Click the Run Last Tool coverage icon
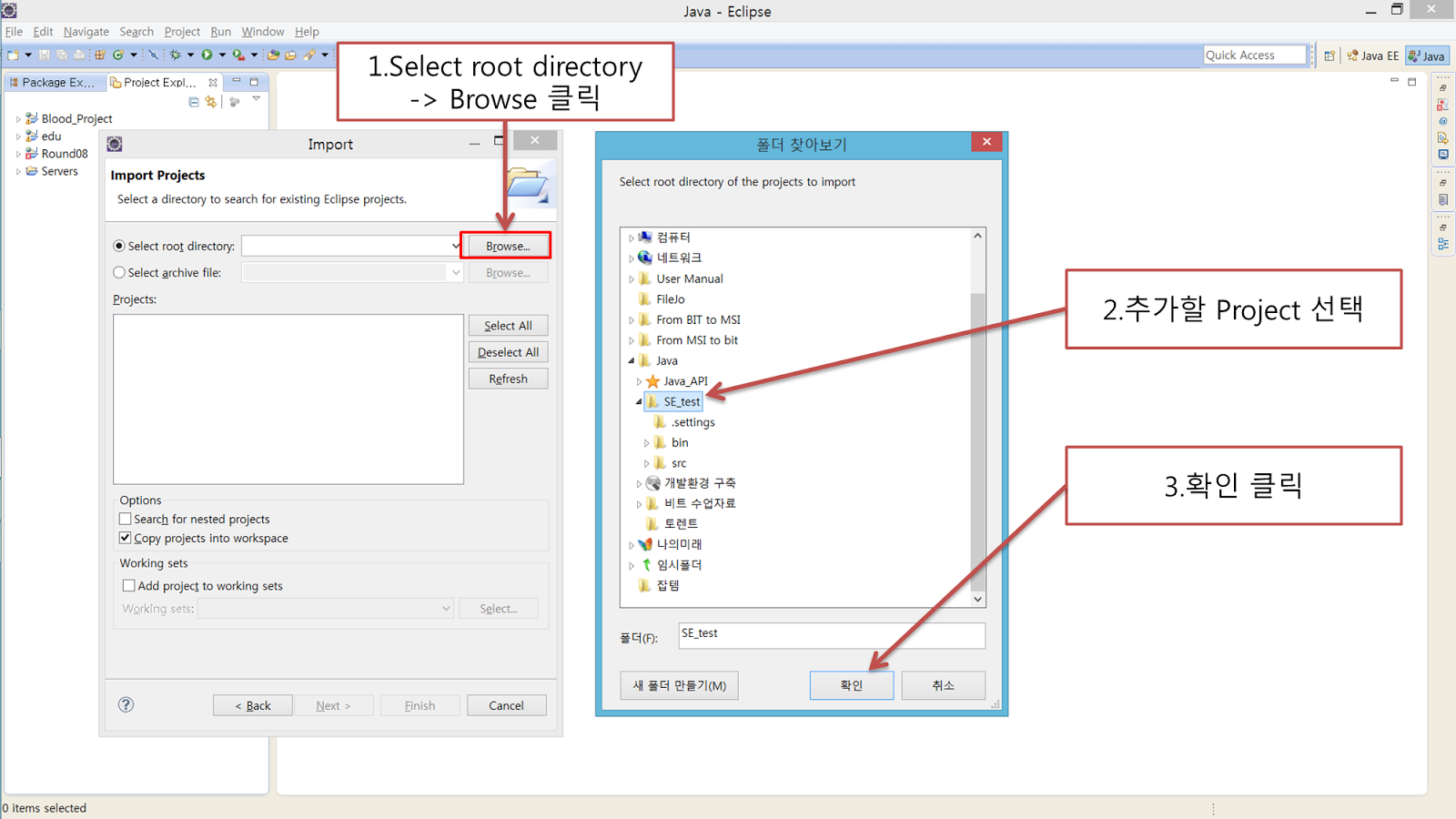Viewport: 1456px width, 819px height. (238, 56)
